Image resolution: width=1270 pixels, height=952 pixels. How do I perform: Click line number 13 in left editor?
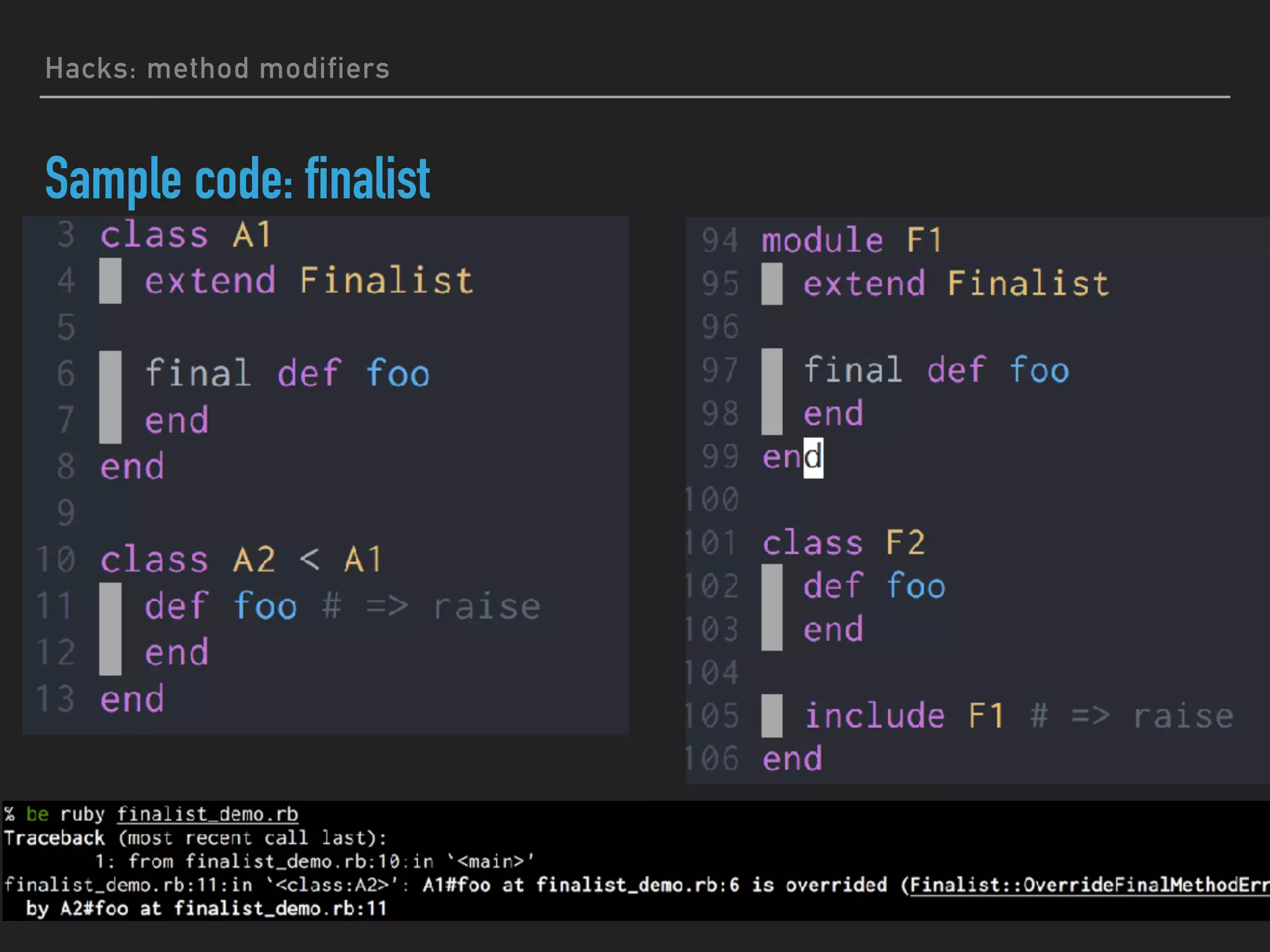56,699
